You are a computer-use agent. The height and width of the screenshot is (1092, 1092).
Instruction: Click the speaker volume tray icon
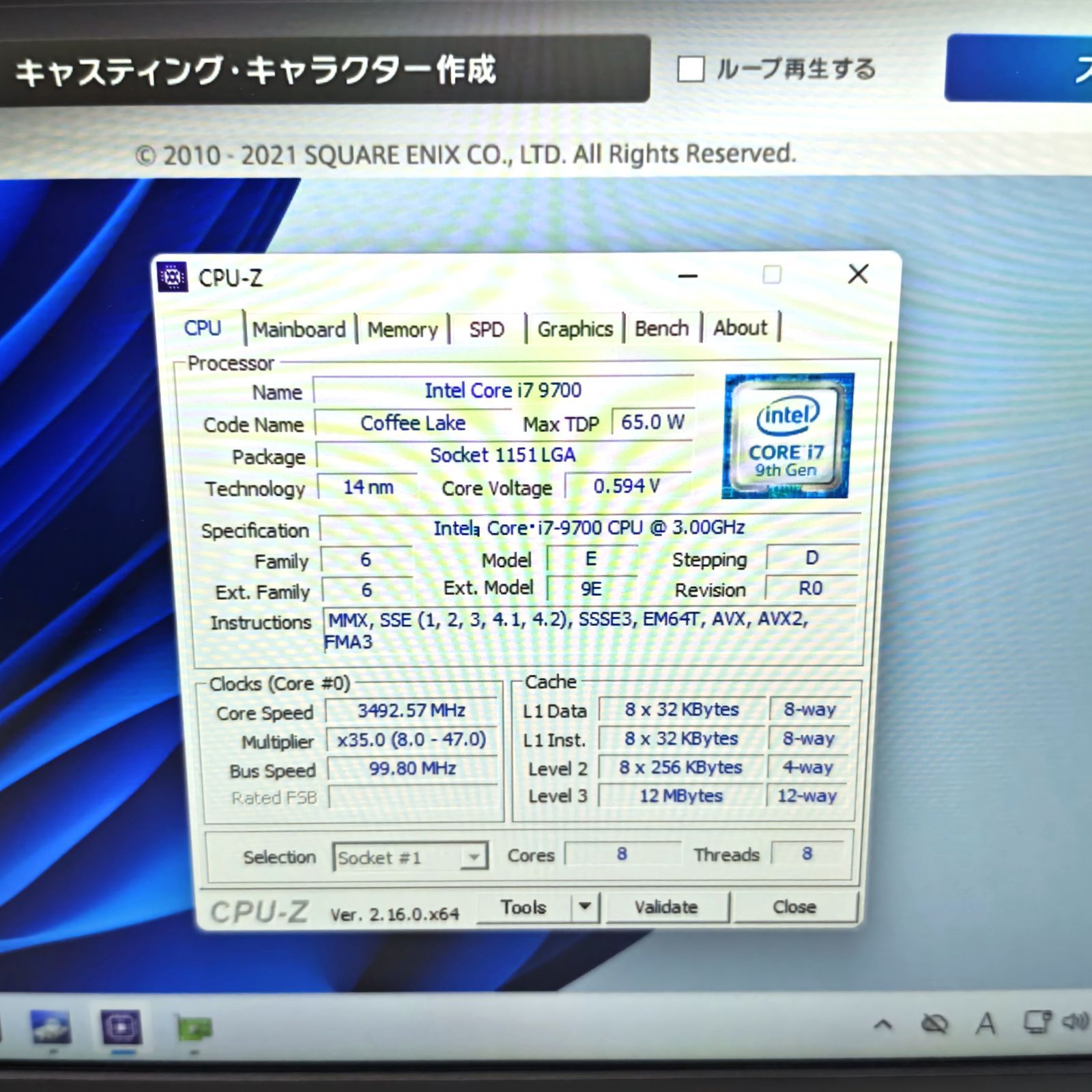tap(1077, 1022)
